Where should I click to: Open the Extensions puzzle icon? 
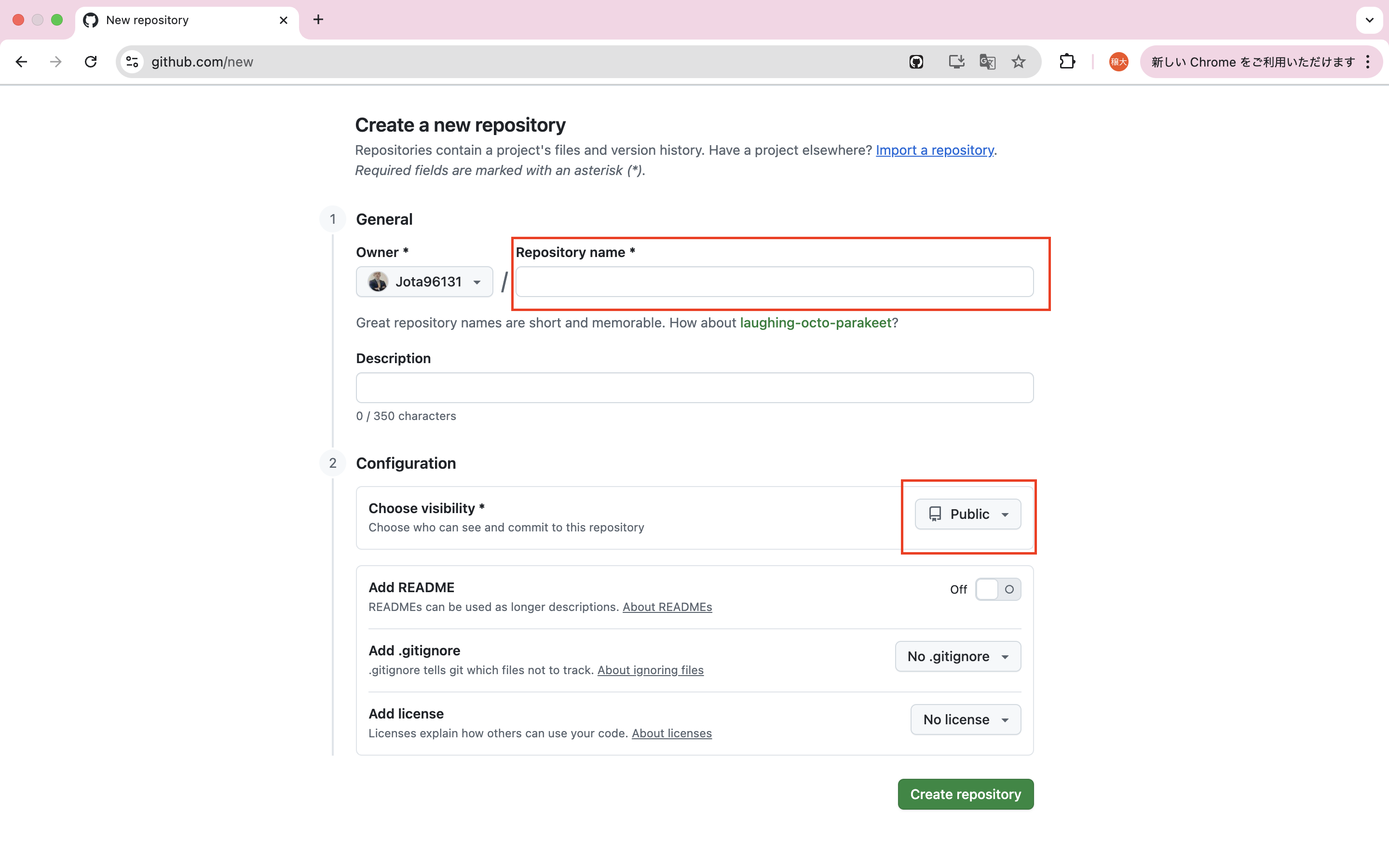click(x=1067, y=61)
